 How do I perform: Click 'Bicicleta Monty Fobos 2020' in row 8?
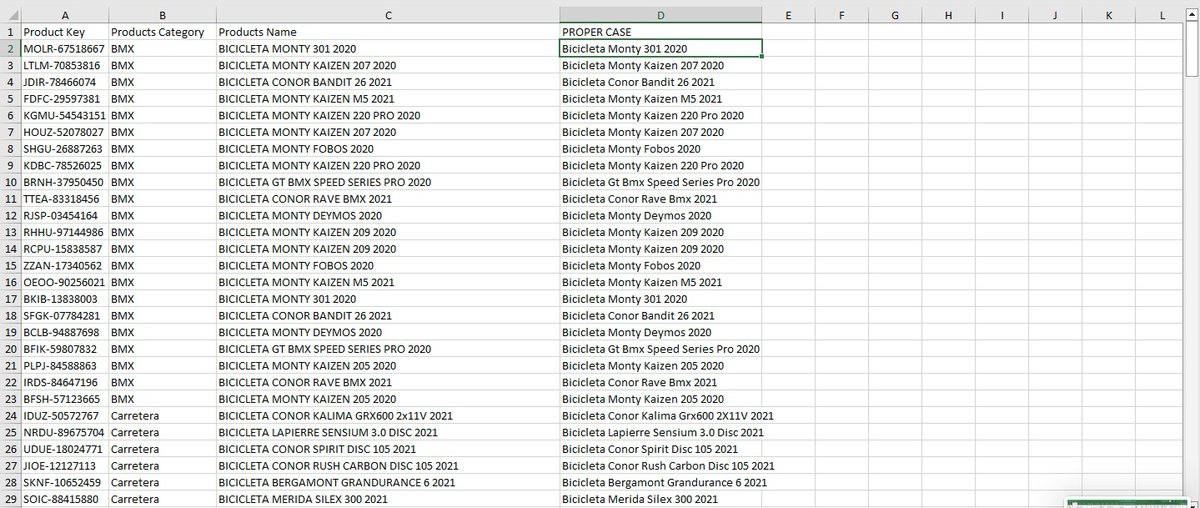[661, 148]
